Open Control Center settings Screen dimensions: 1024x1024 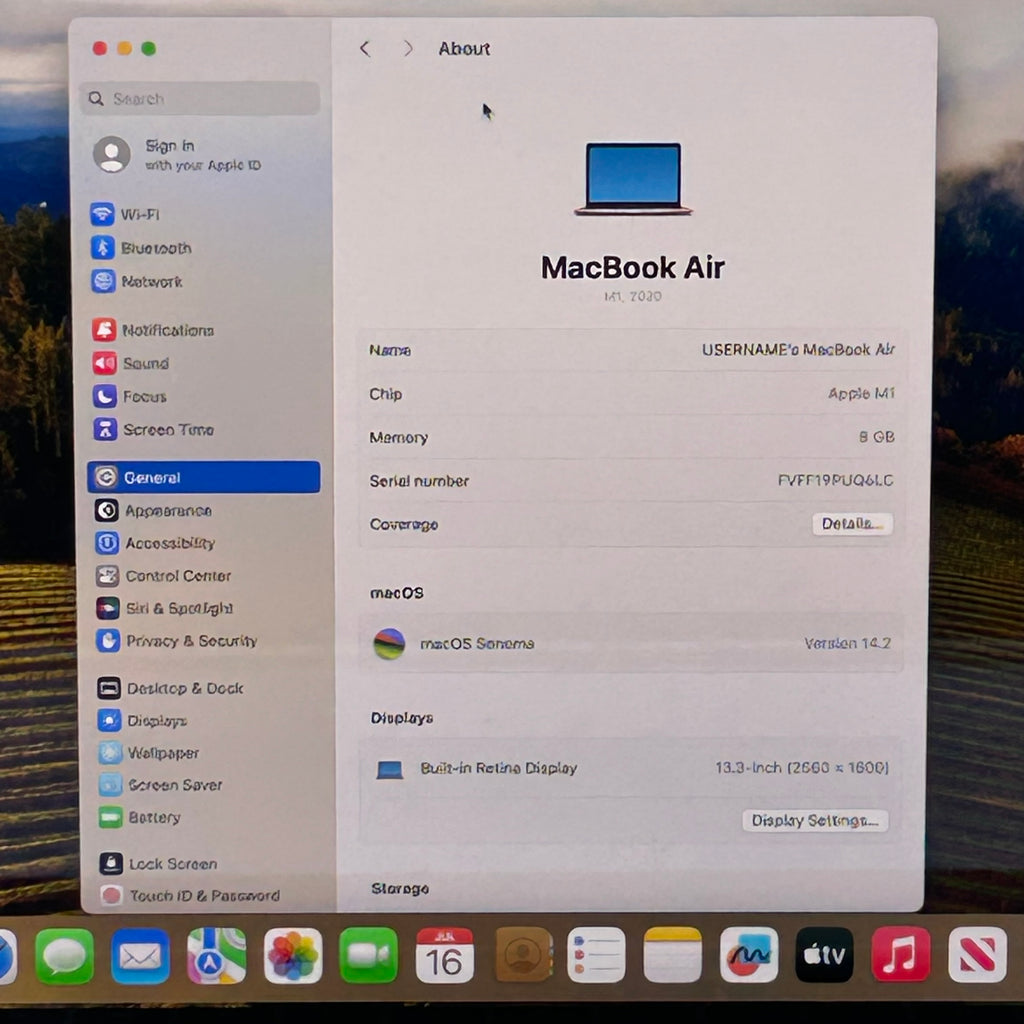164,576
